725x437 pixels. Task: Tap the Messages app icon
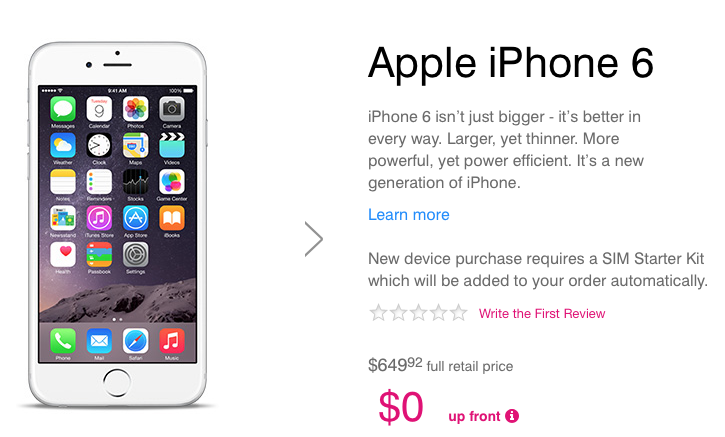click(63, 109)
